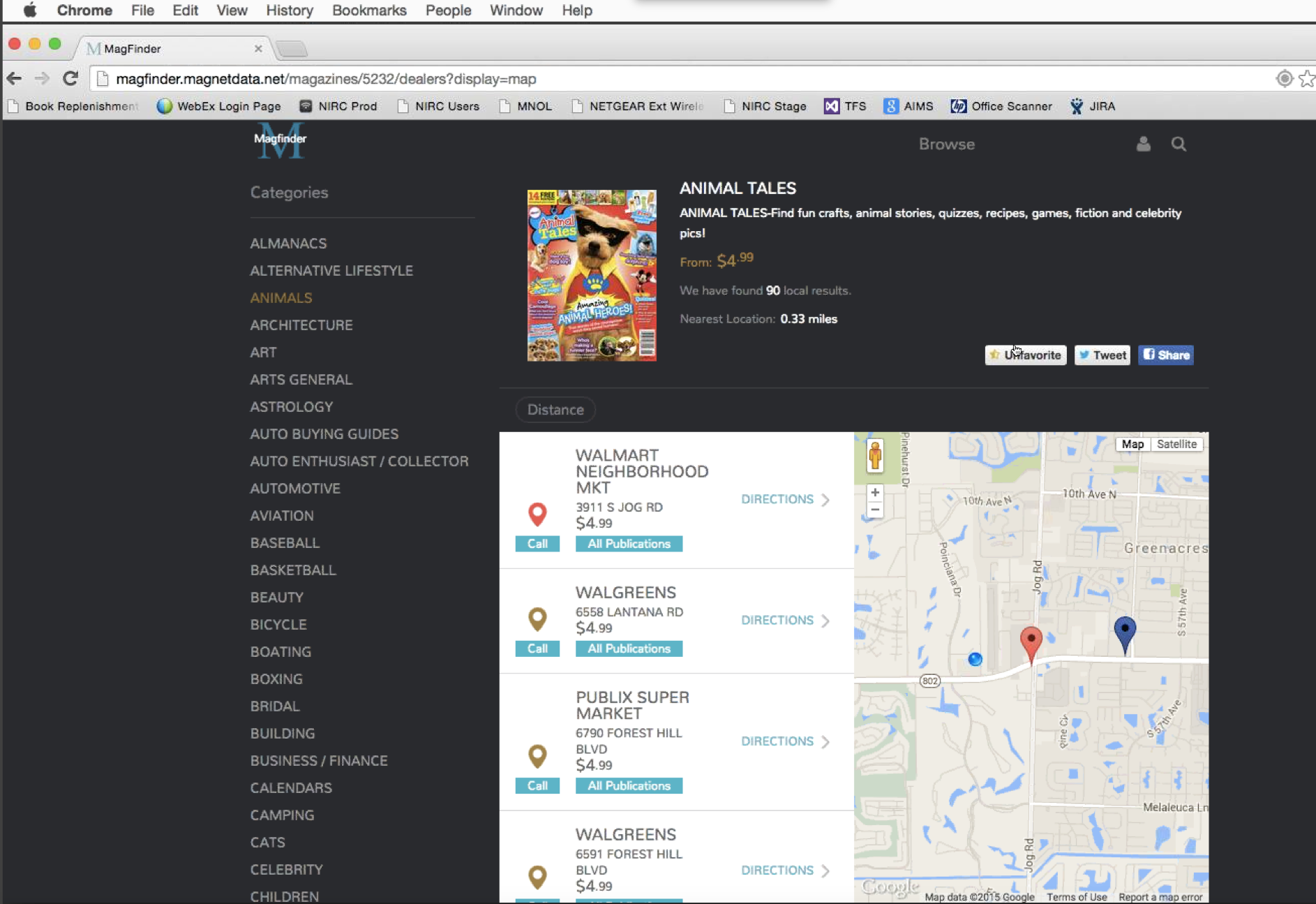Click the Animal Tales magazine cover thumbnail
Screen dimensions: 1316x904
pos(592,275)
